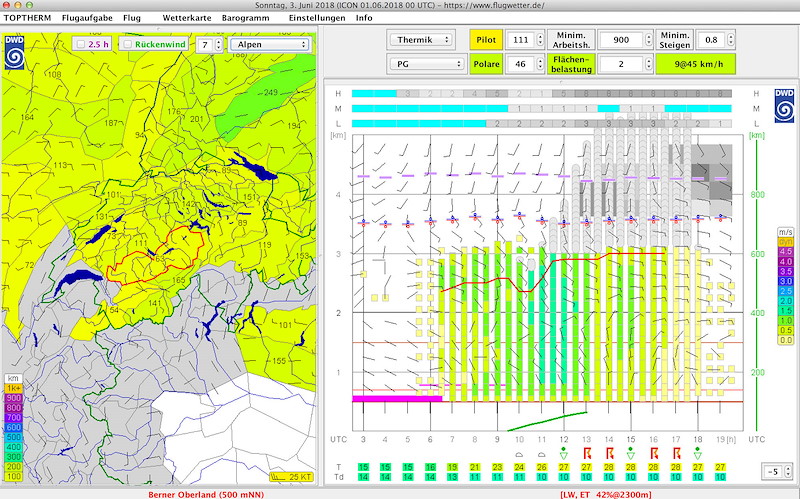The height and width of the screenshot is (499, 800).
Task: Click the dyn legend swatch
Action: click(x=786, y=242)
